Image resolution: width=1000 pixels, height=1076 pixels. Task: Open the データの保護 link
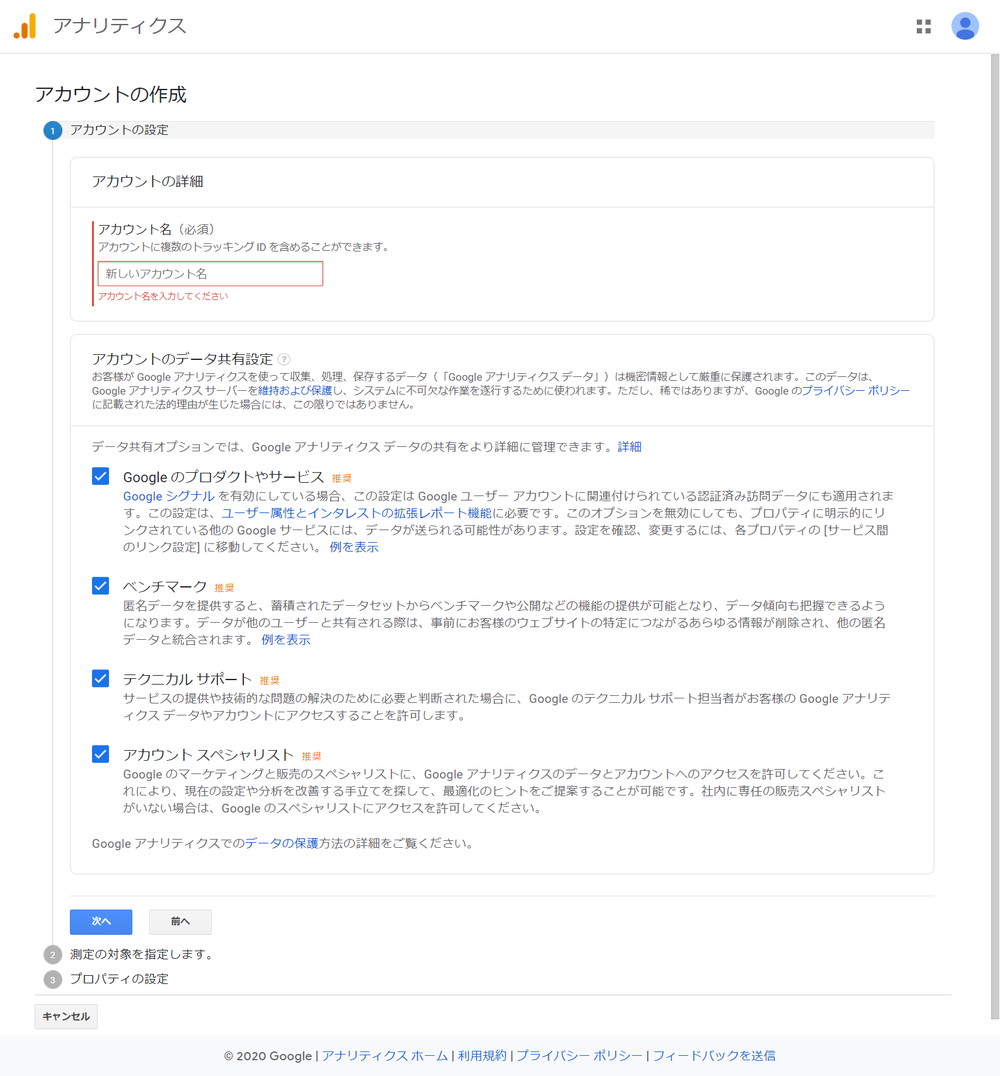pos(281,843)
